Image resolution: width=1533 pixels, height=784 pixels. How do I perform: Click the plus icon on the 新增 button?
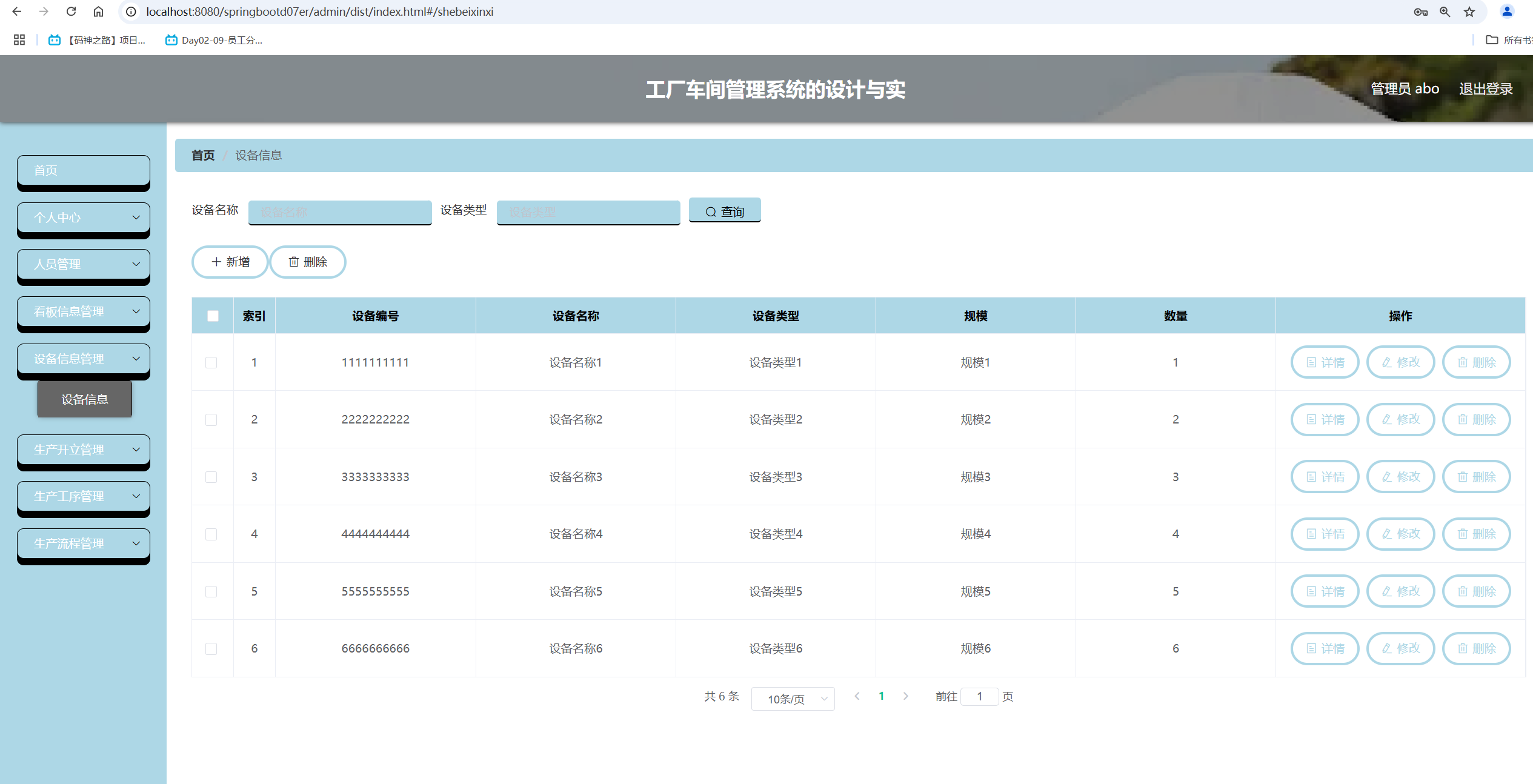[x=216, y=262]
